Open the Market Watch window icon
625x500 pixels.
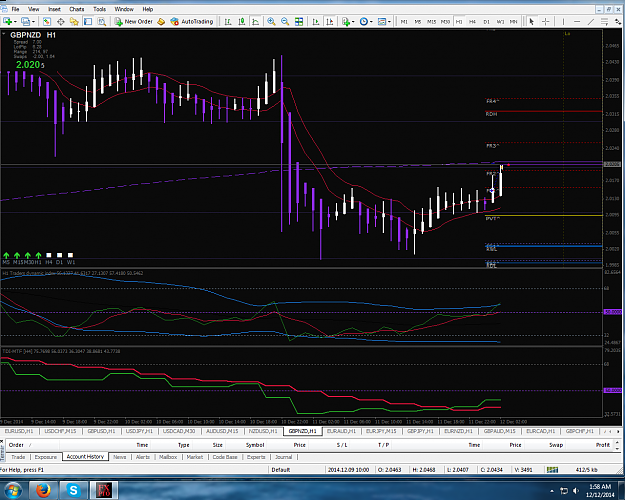pyautogui.click(x=47, y=22)
